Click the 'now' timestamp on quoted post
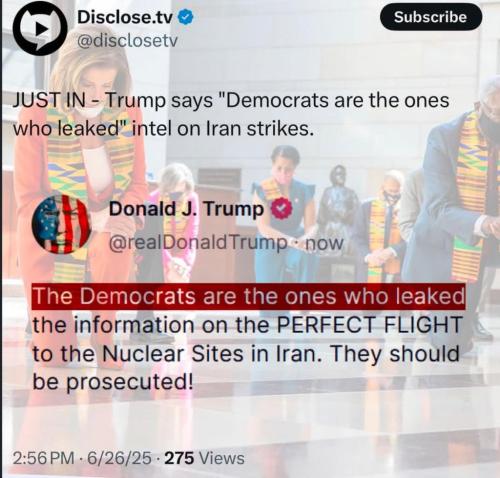 coord(324,243)
